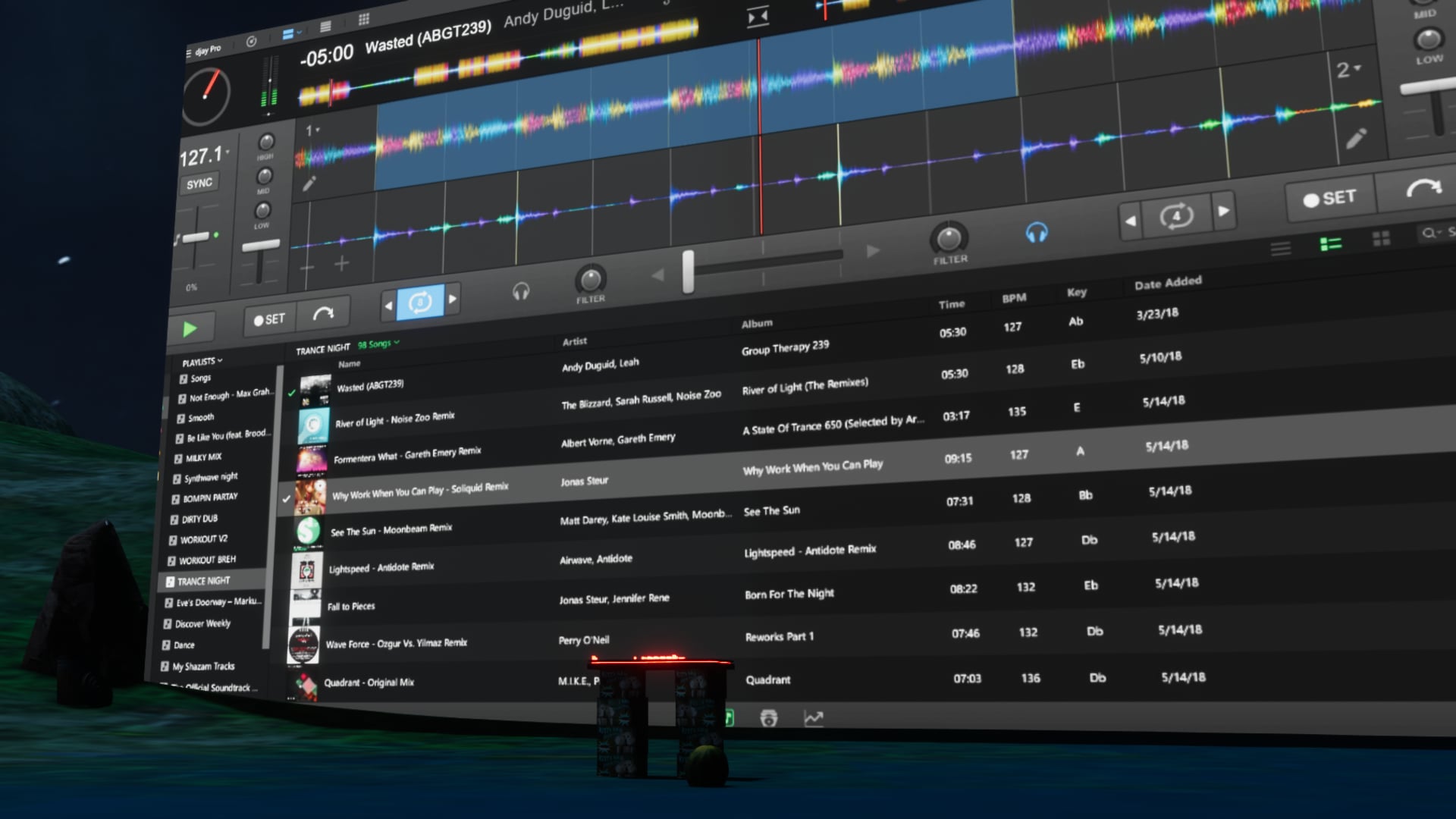
Task: Select the green list view icon in library
Action: point(1330,244)
